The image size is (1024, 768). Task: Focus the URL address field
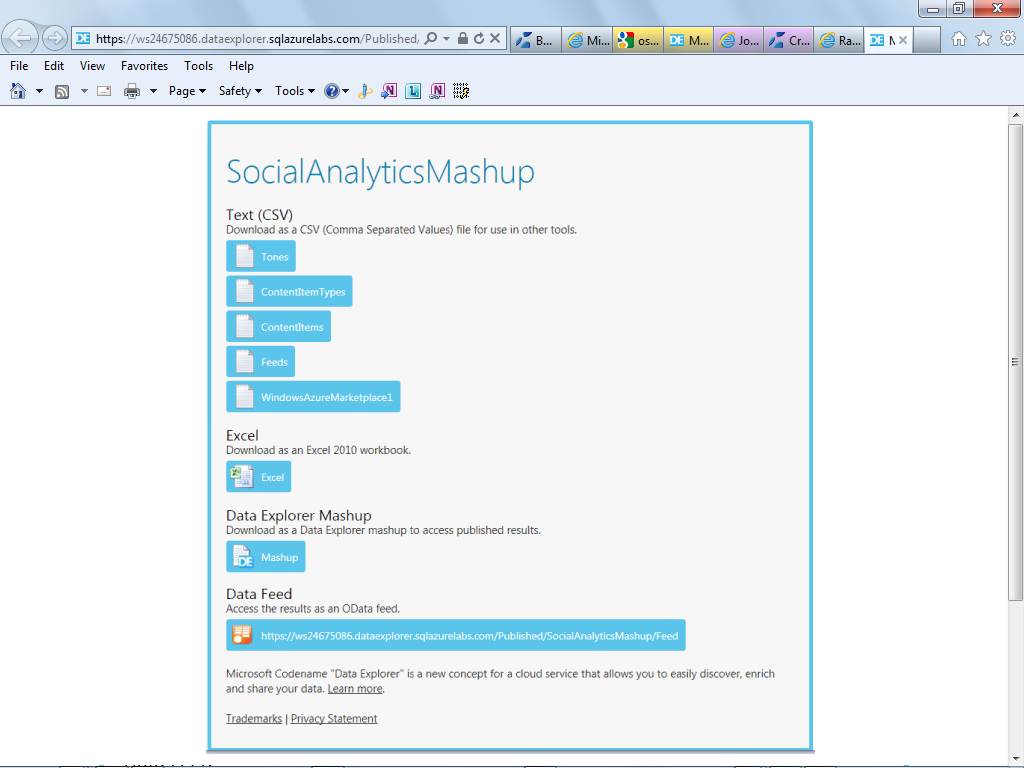pos(257,39)
